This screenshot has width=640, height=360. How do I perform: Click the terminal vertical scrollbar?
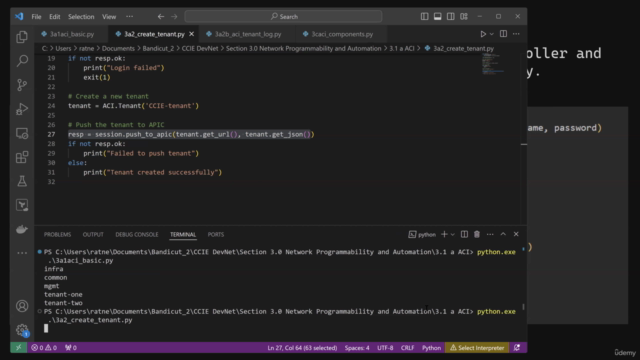point(523,306)
